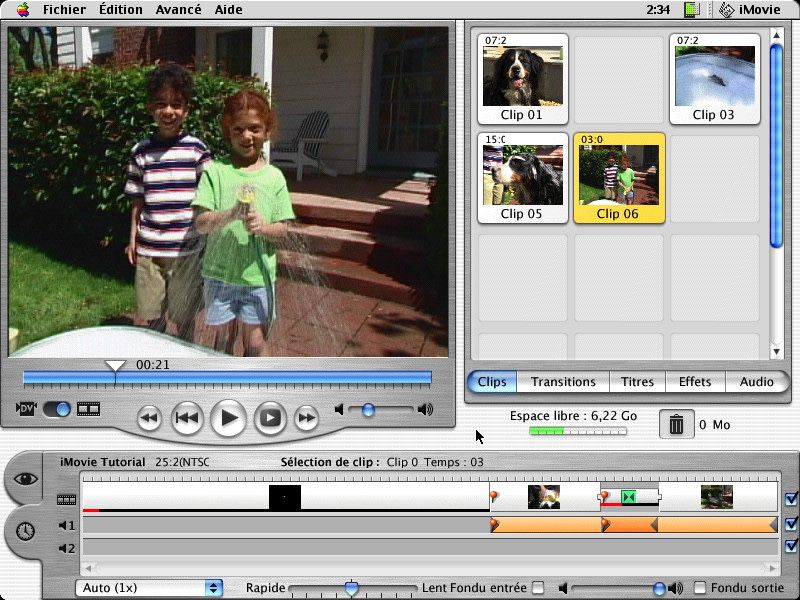Toggle the video track checkbox
This screenshot has height=600, width=800.
coord(791,499)
